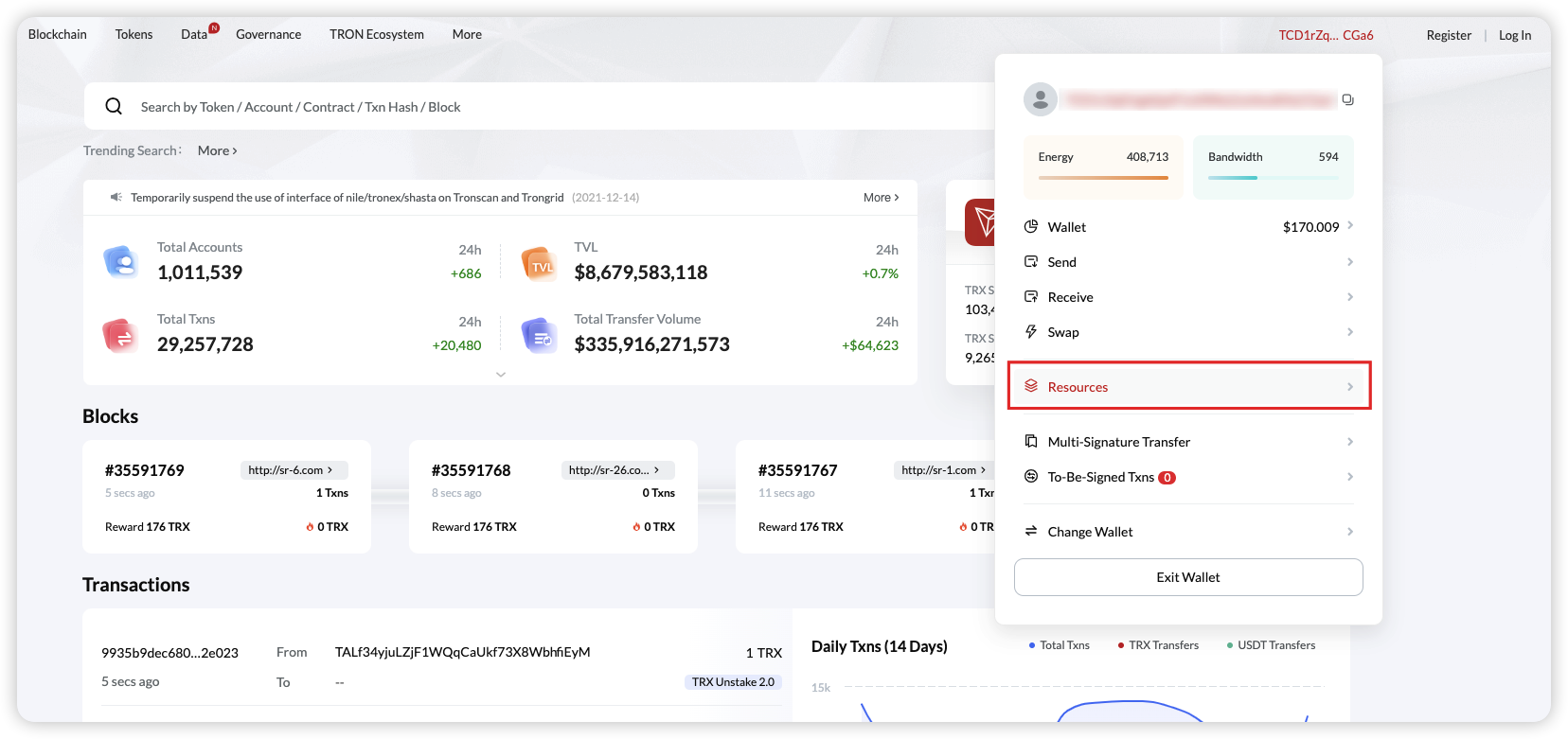
Task: Open the To-Be-Signed Txns chevron
Action: (1350, 476)
